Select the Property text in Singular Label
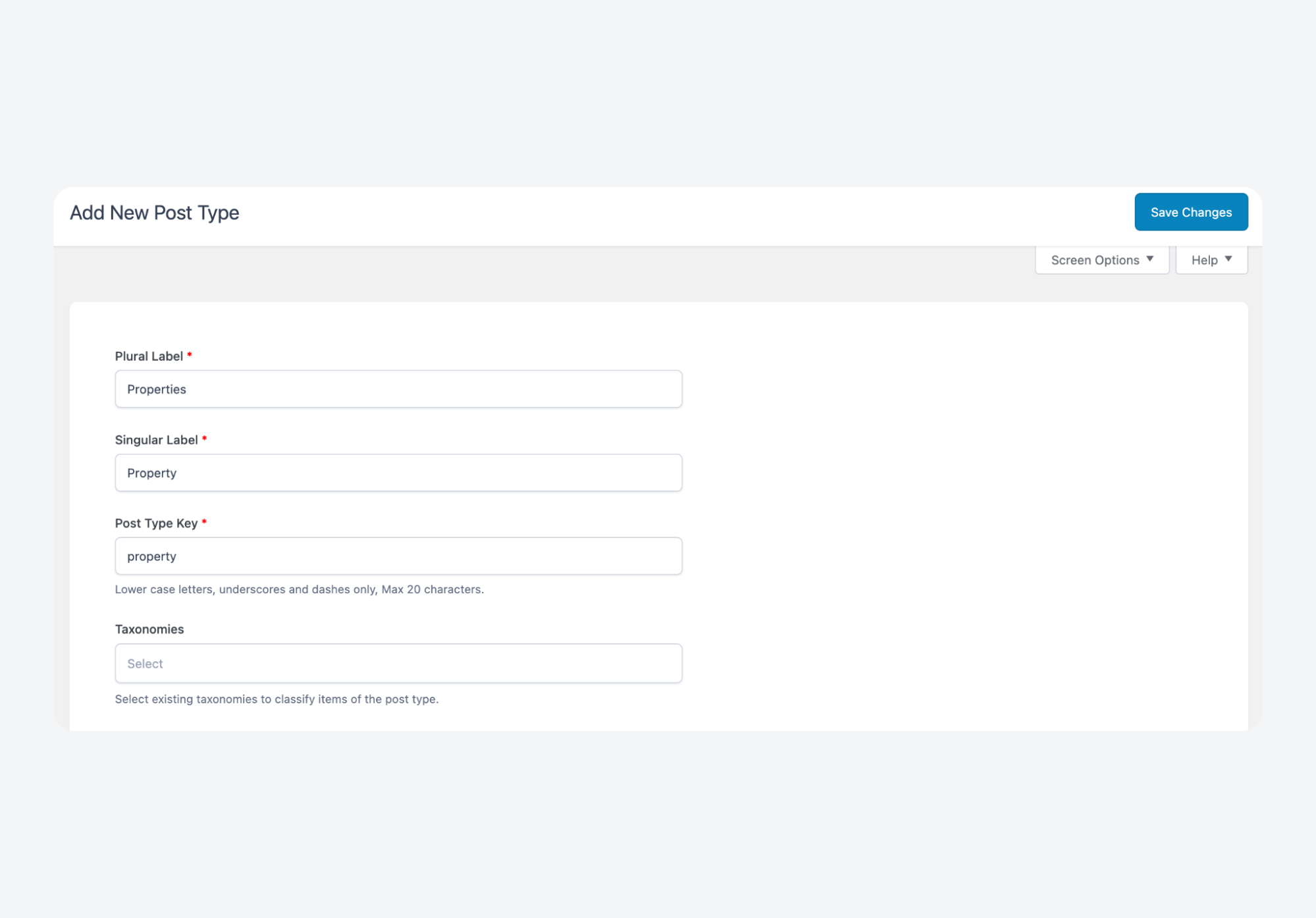This screenshot has width=1316, height=918. (x=151, y=472)
